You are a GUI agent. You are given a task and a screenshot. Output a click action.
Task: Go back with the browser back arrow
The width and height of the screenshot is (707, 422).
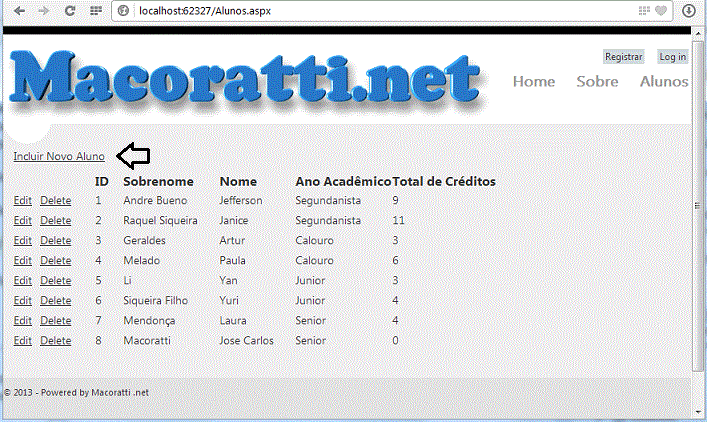(x=19, y=10)
